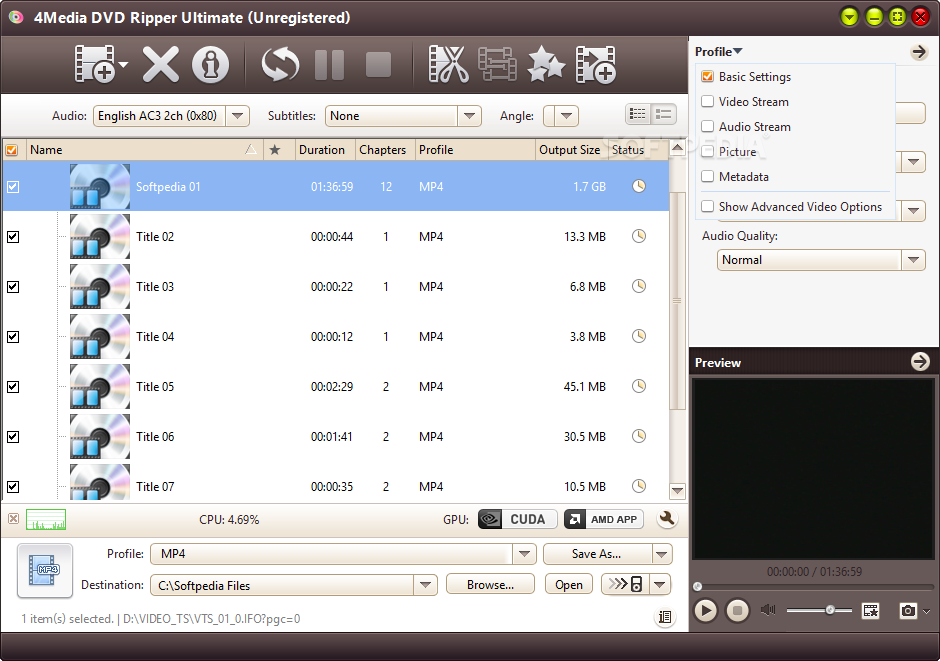Click the Add file to list icon
The height and width of the screenshot is (661, 940).
click(x=95, y=64)
